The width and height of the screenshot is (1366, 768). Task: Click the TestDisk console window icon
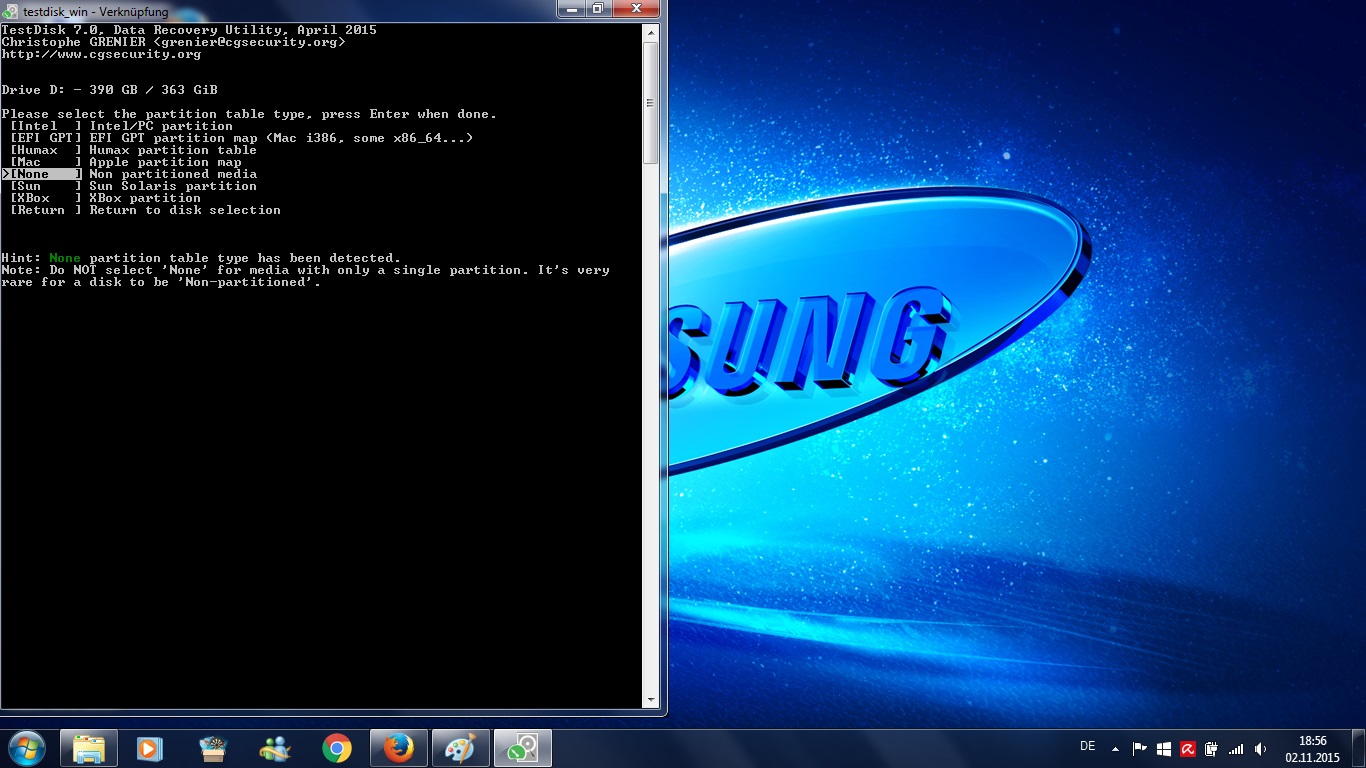pos(11,11)
